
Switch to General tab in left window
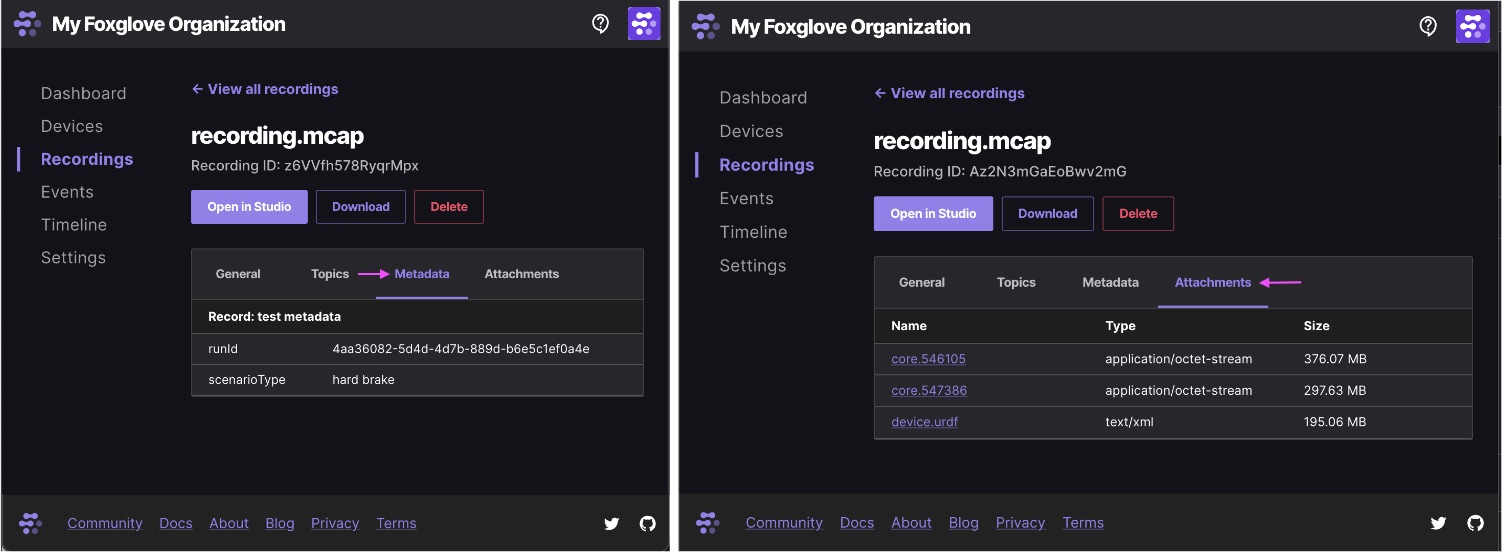tap(238, 274)
